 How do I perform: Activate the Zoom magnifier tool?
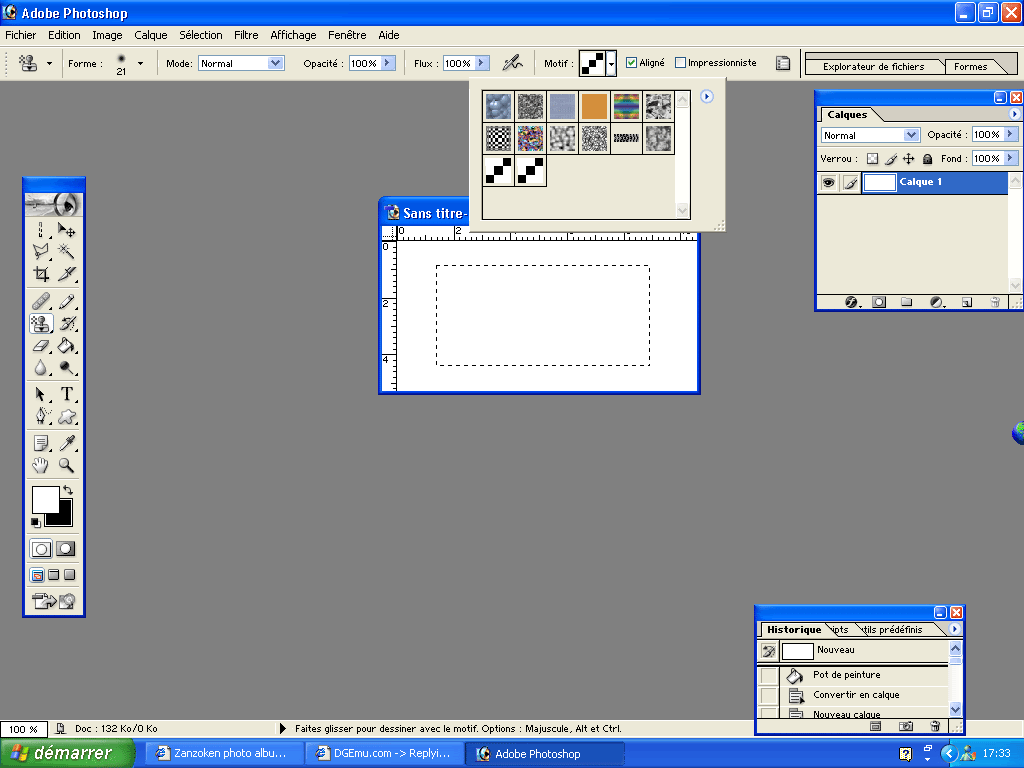(x=67, y=465)
